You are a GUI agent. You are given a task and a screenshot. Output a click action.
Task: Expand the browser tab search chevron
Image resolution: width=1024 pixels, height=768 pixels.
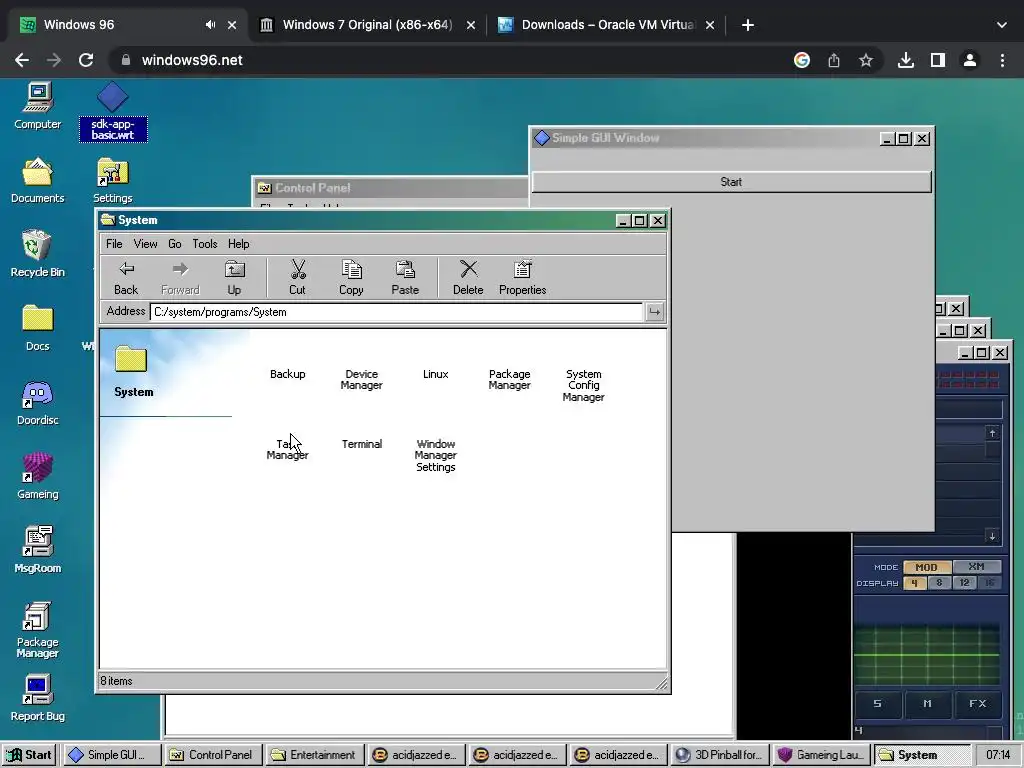coord(1002,25)
